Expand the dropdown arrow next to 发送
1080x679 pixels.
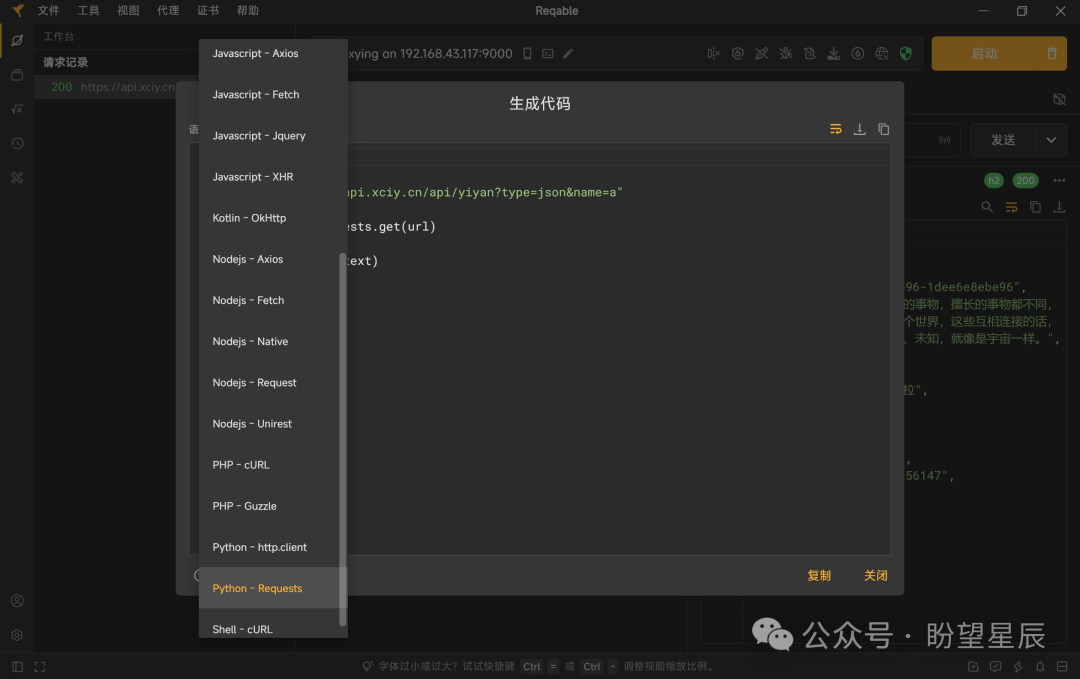1051,140
